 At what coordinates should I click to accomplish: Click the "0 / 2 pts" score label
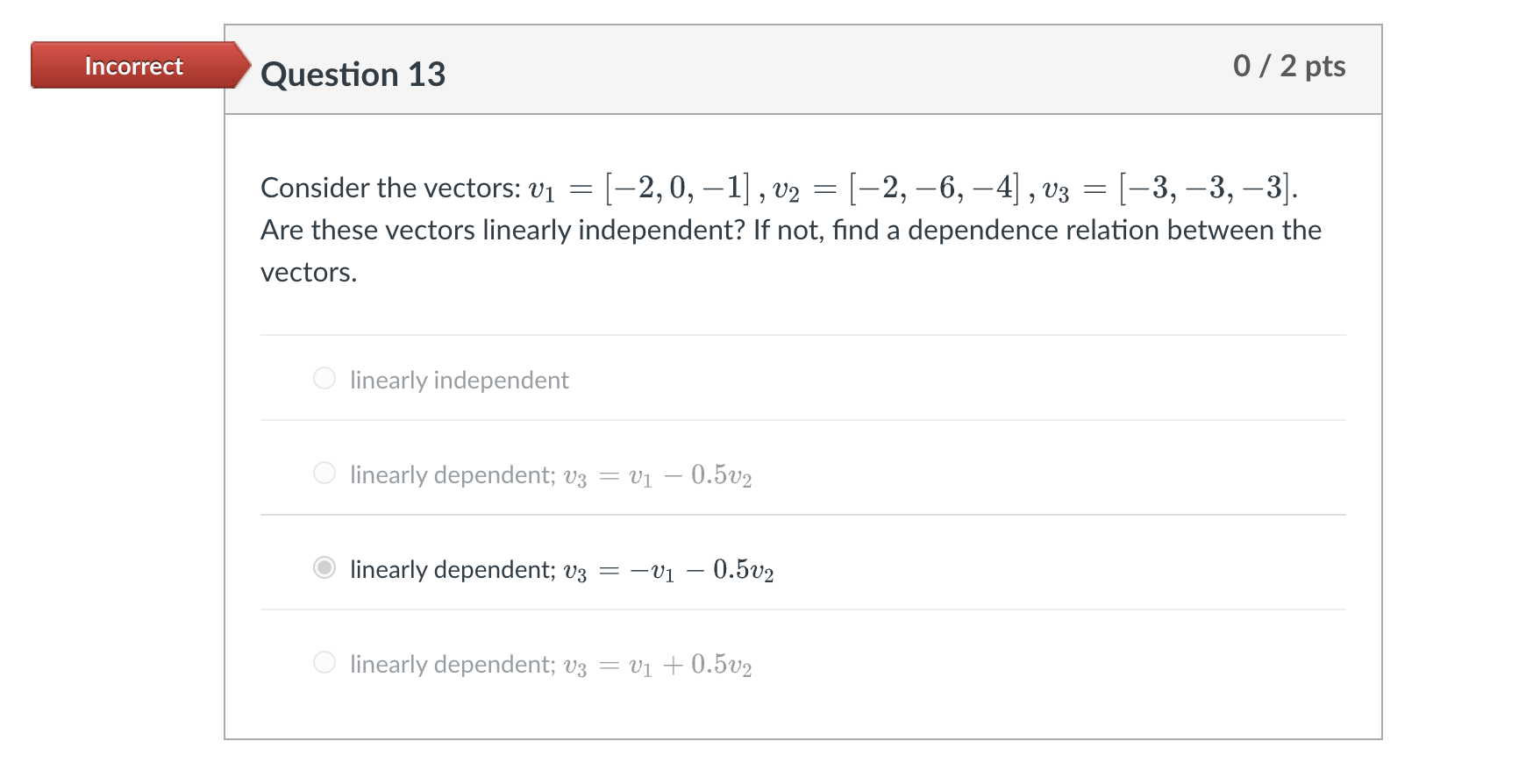click(x=1288, y=66)
